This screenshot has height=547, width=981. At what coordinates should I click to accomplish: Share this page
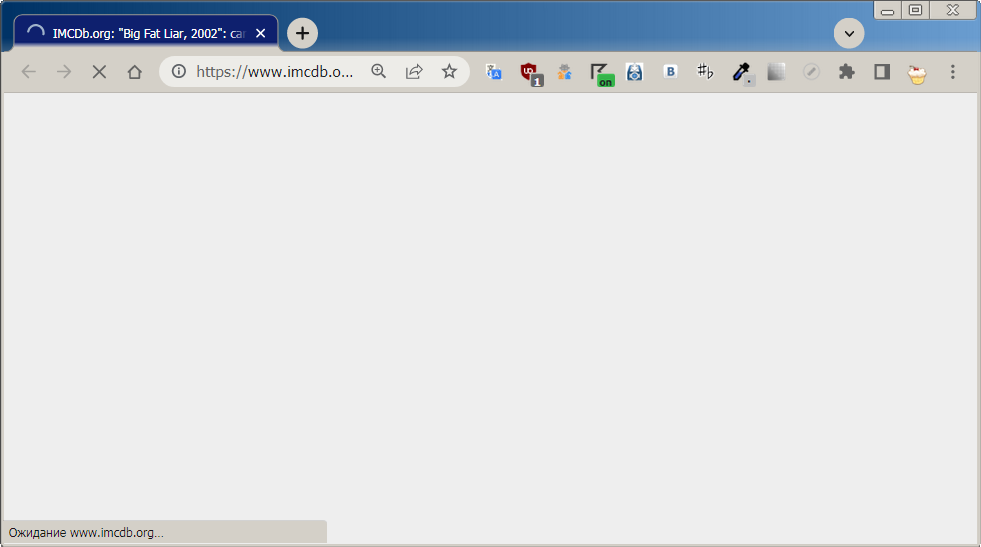point(414,71)
